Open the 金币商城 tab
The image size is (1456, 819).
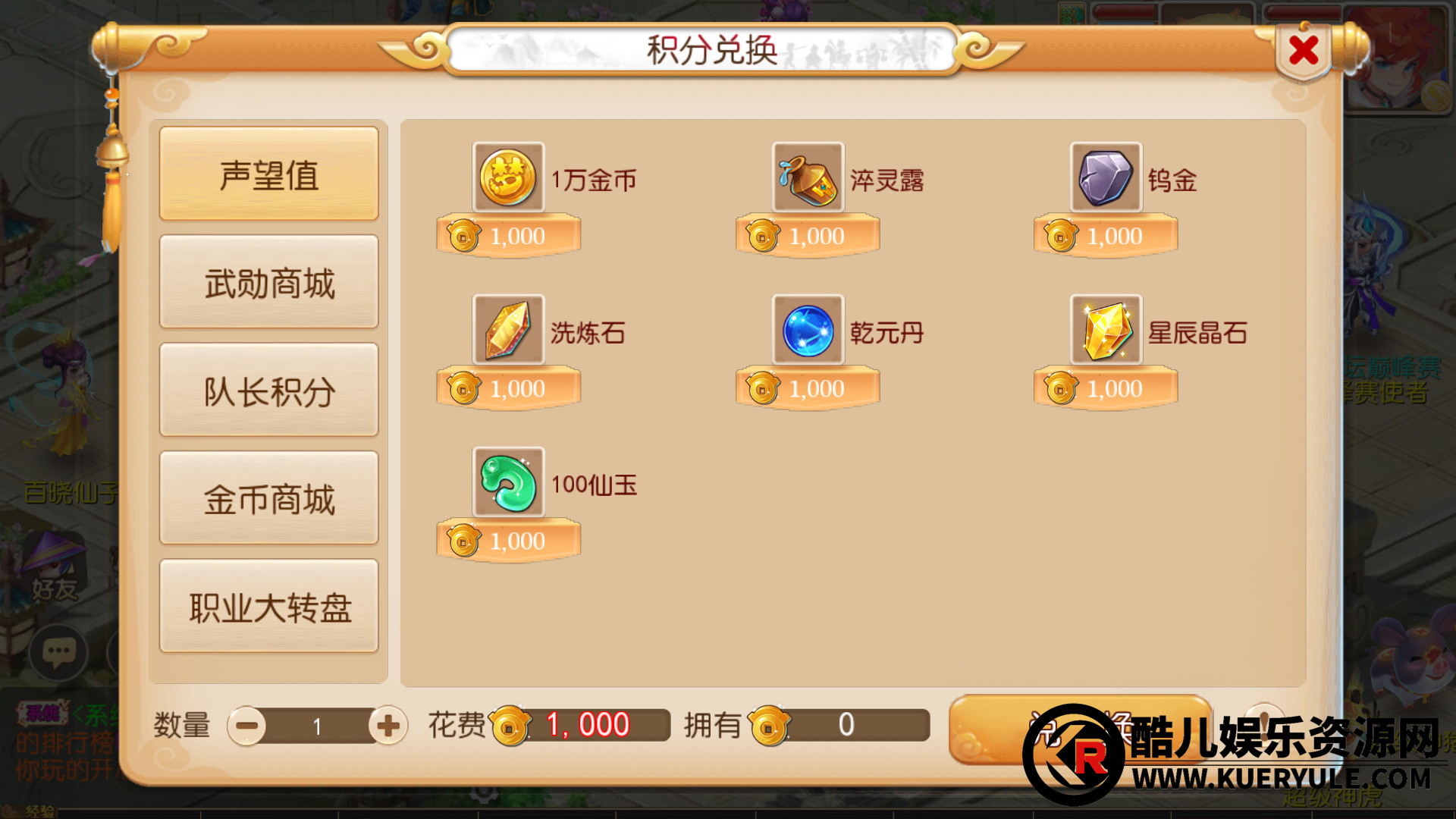pos(268,498)
